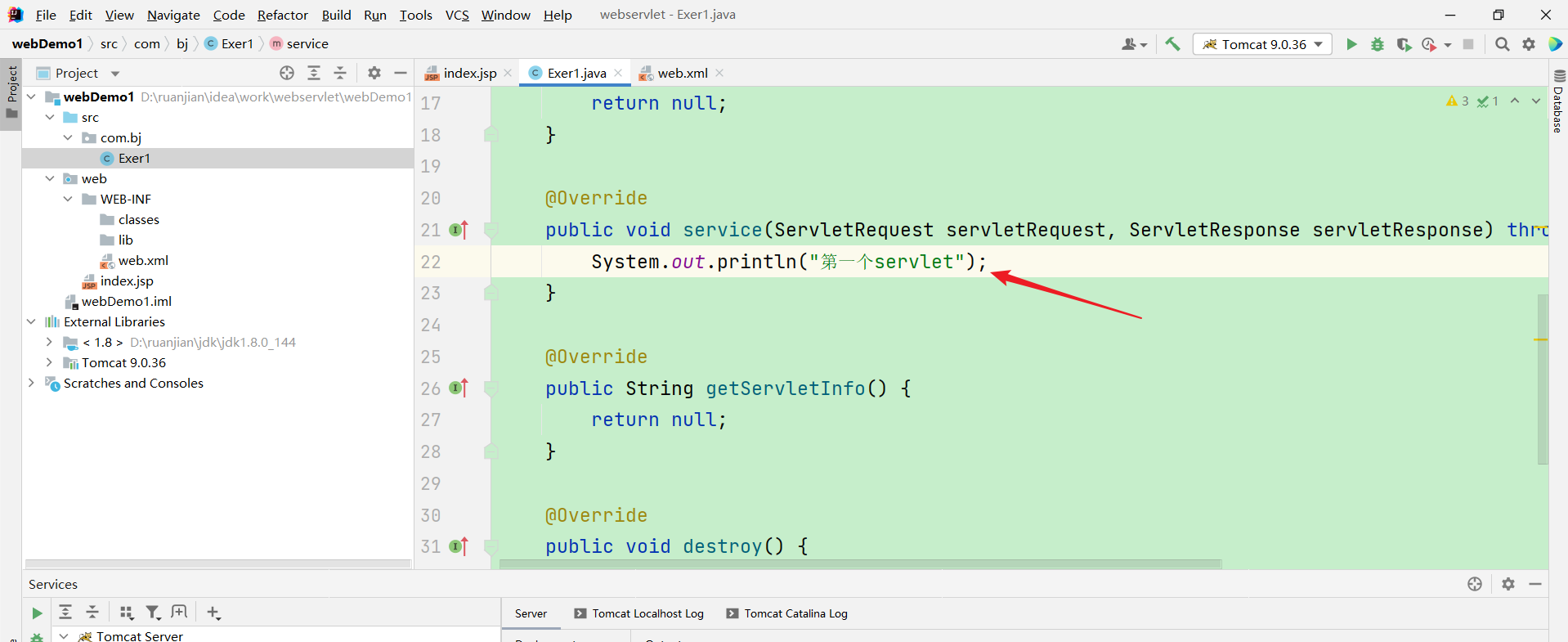Viewport: 1568px width, 642px height.
Task: Collapse the com.bj package node
Action: point(68,137)
